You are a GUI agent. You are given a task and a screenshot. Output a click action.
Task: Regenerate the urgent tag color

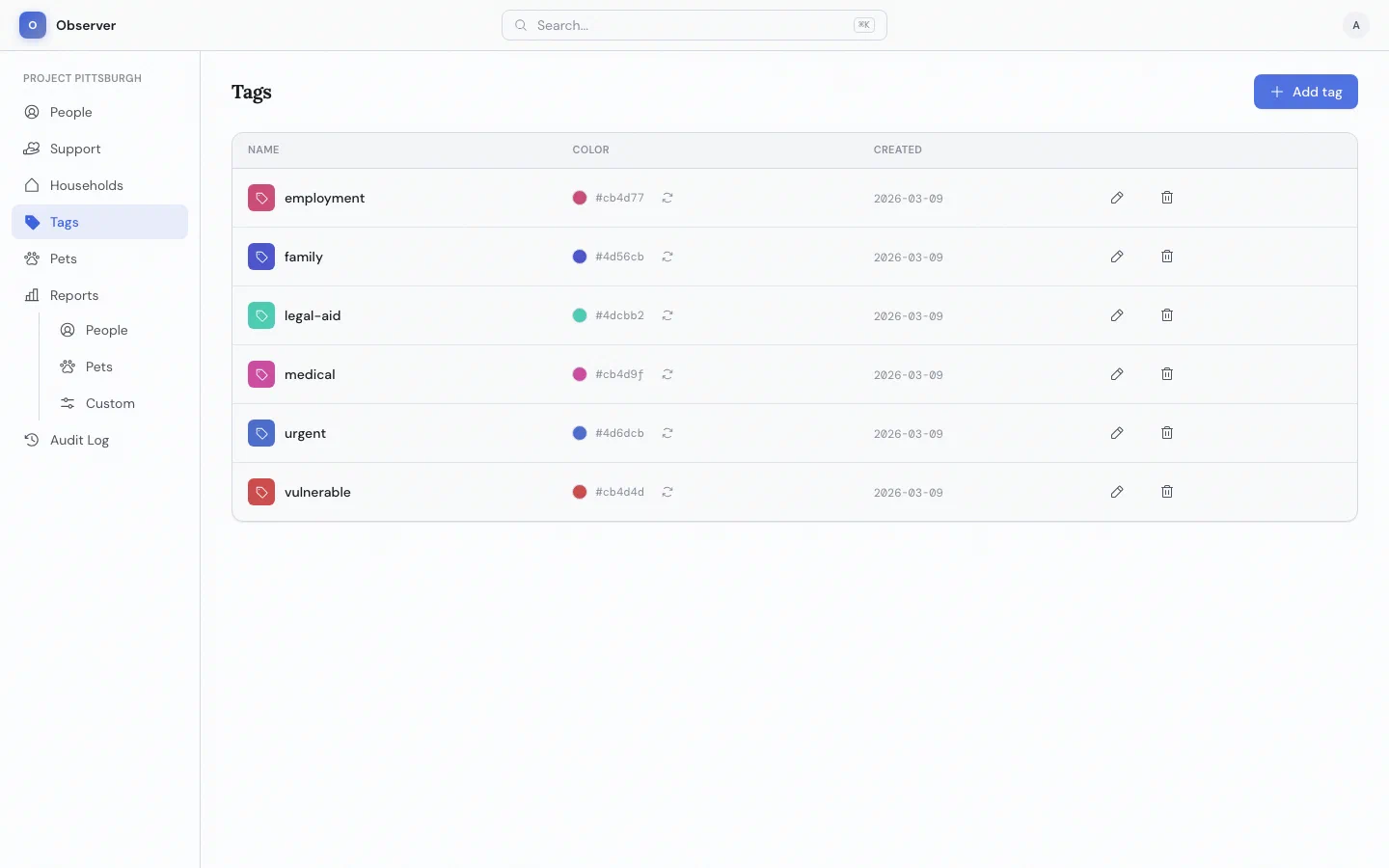[x=667, y=433]
